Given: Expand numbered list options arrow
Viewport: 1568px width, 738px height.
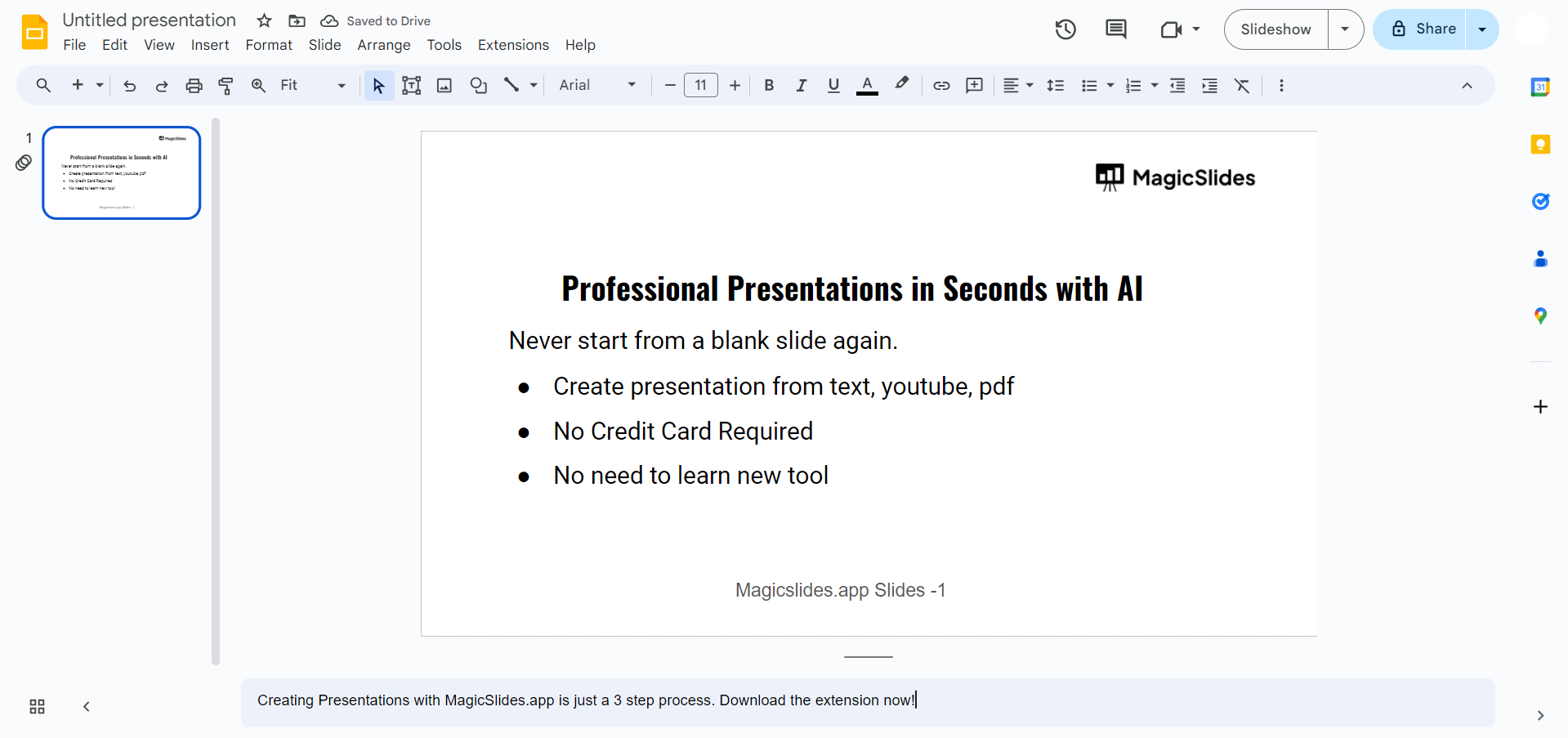Looking at the screenshot, I should click(x=1155, y=85).
